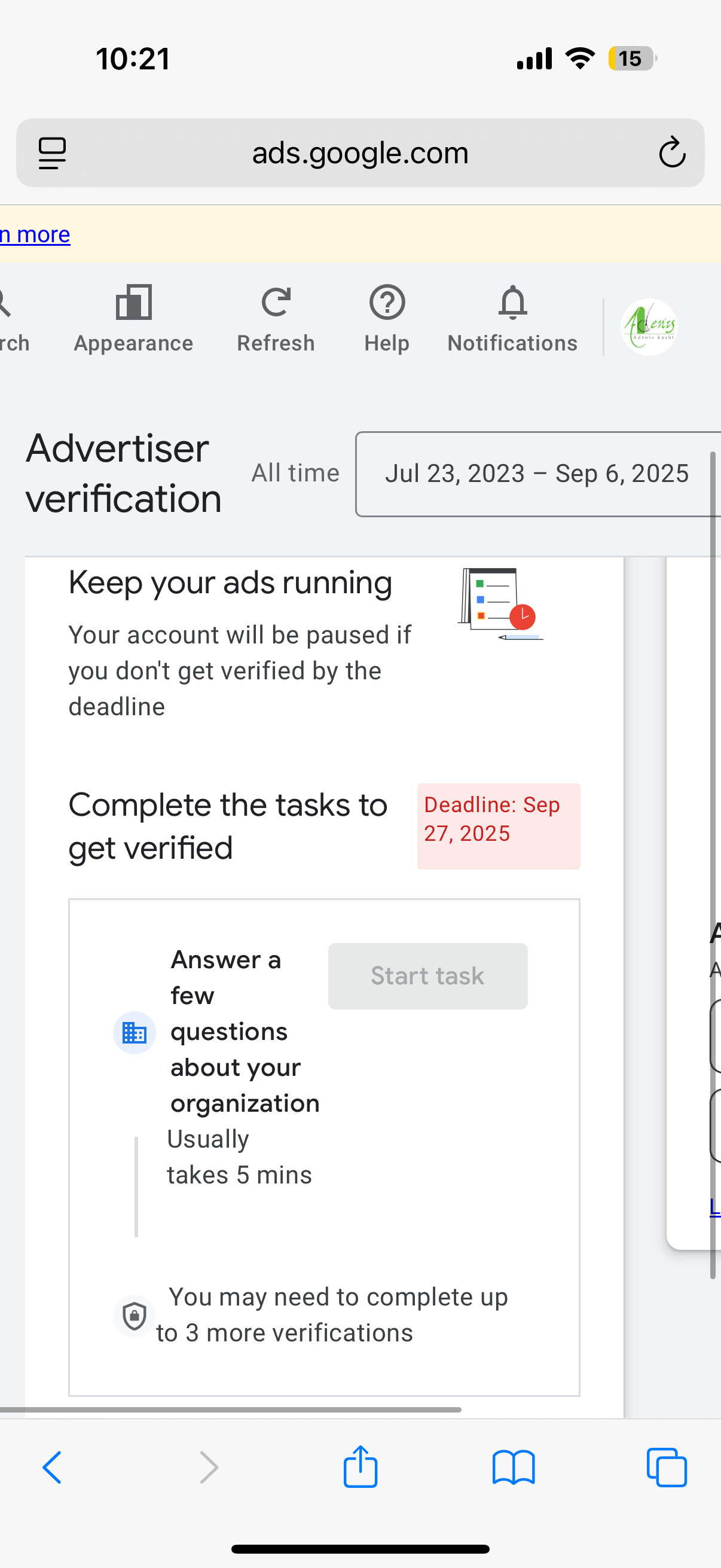Open the account profile avatar

[649, 327]
